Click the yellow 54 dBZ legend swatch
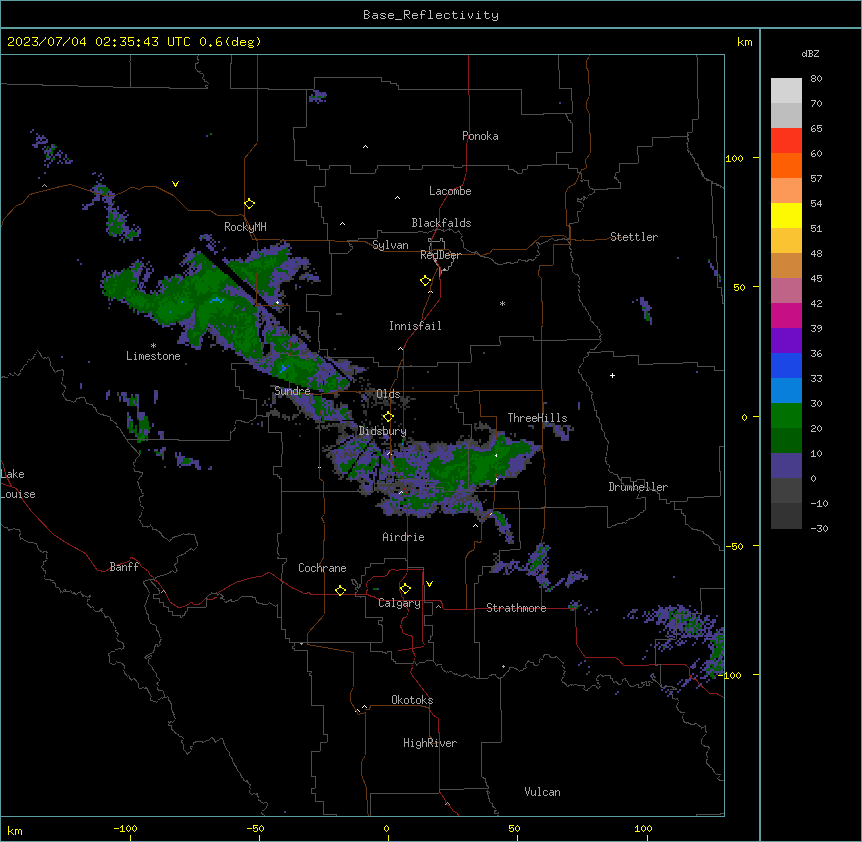 (786, 215)
